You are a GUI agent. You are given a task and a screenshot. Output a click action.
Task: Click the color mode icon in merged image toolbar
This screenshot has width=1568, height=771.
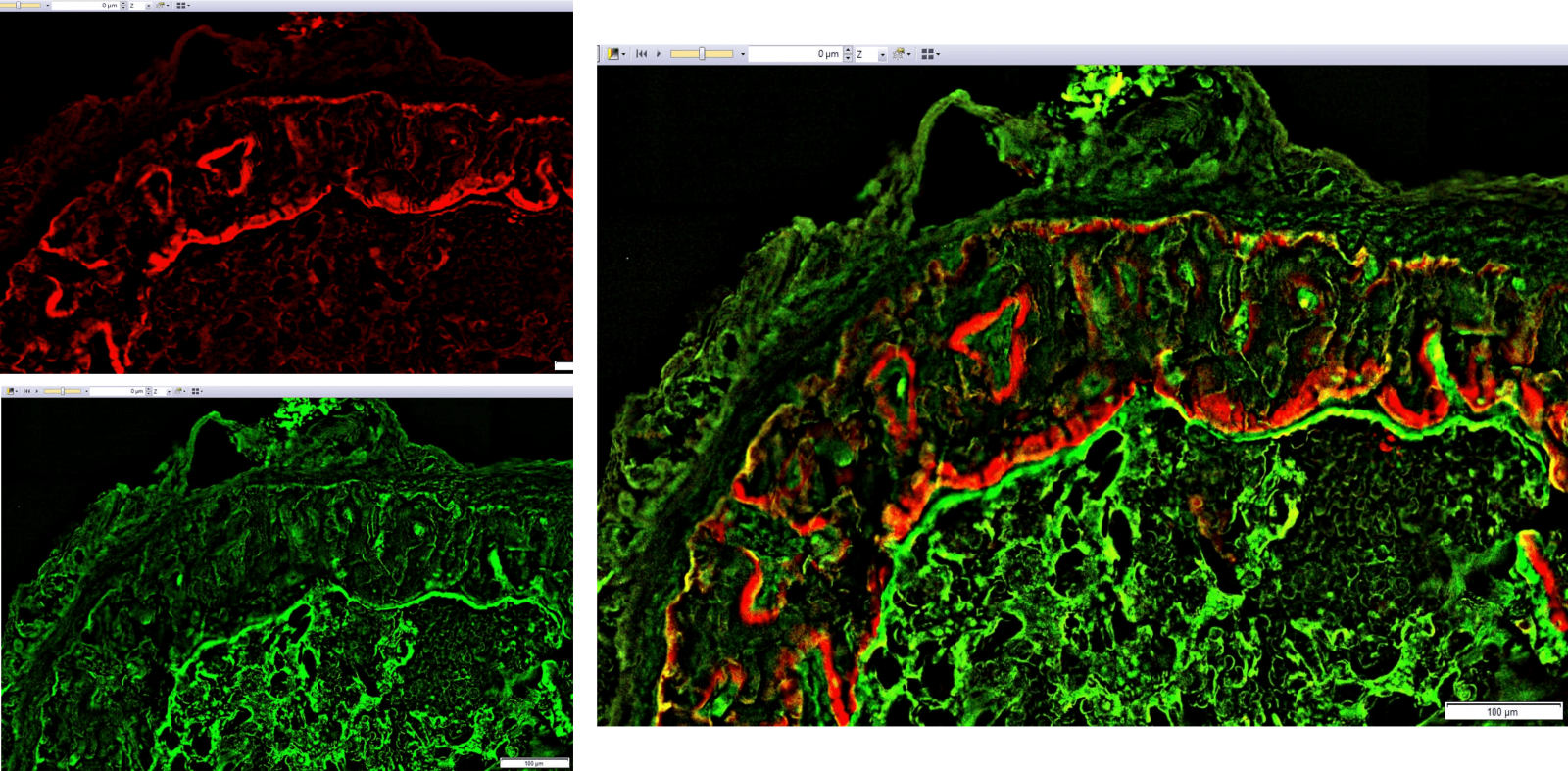click(613, 54)
